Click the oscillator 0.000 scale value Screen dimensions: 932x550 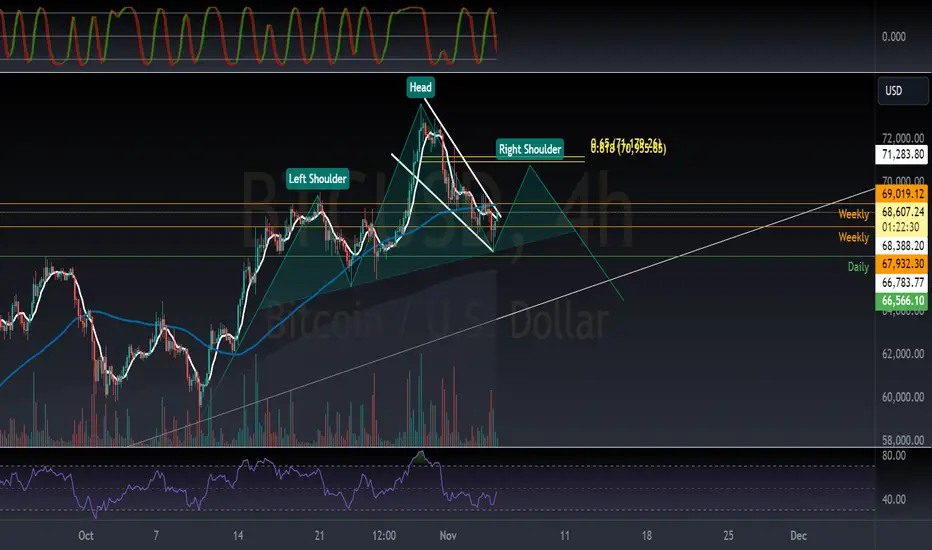pyautogui.click(x=894, y=37)
